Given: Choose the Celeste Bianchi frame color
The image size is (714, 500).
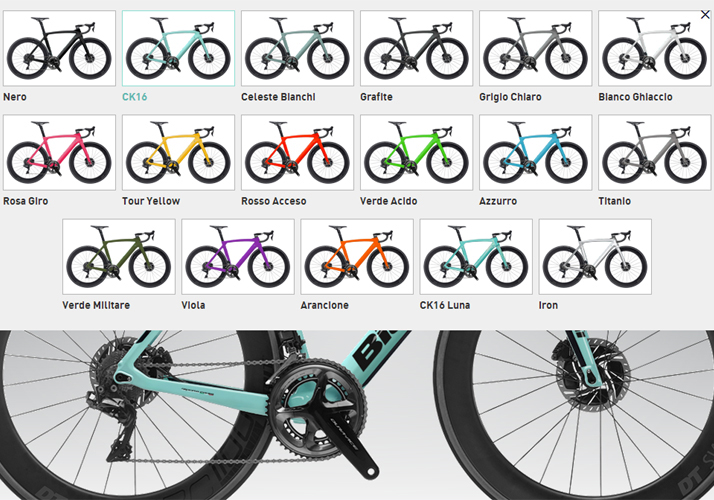Looking at the screenshot, I should (x=297, y=48).
